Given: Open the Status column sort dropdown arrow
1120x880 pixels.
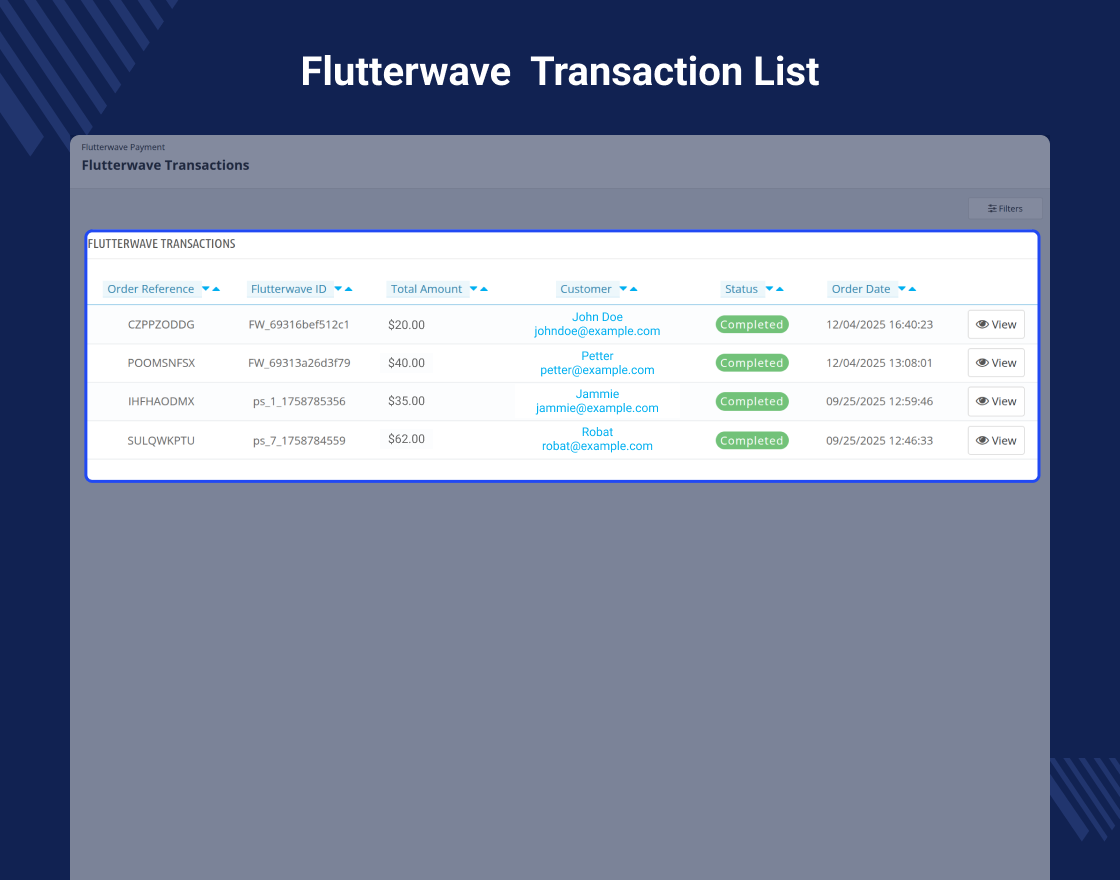Looking at the screenshot, I should point(769,288).
